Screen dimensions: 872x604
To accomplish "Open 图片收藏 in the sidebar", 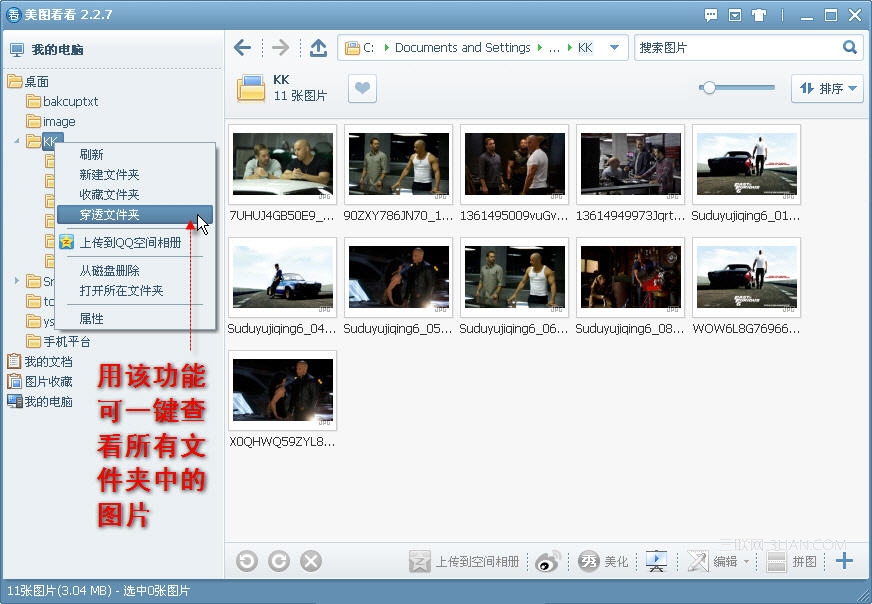I will pos(40,382).
